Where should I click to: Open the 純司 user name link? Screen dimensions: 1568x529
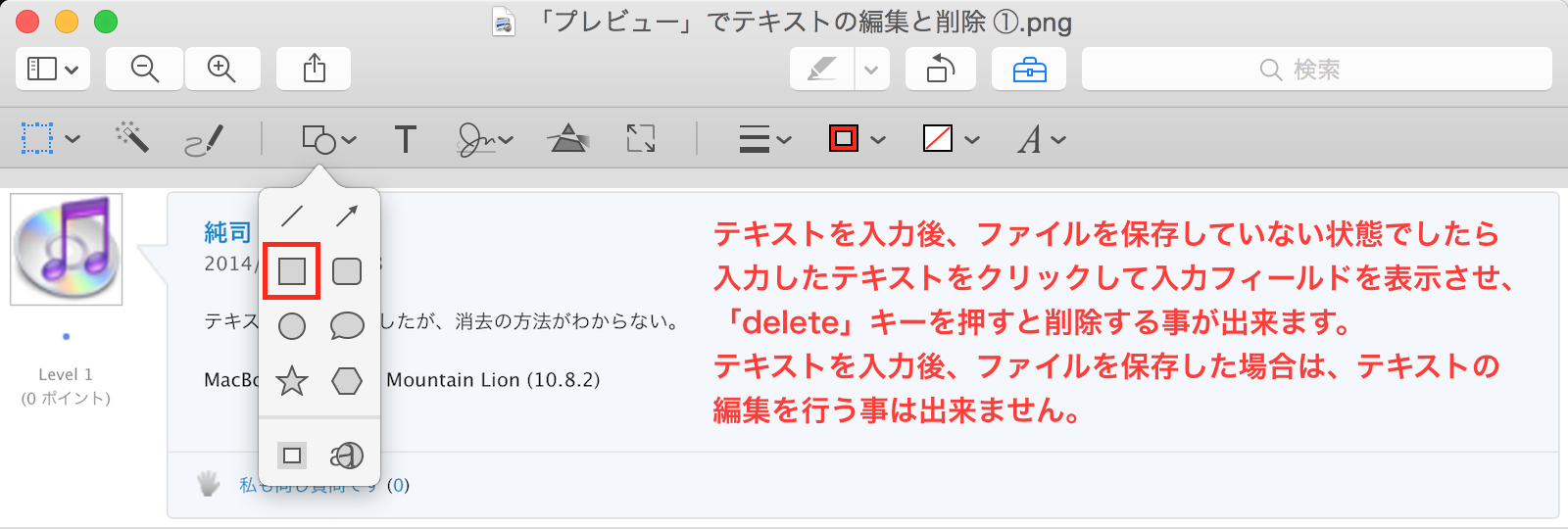(x=227, y=232)
